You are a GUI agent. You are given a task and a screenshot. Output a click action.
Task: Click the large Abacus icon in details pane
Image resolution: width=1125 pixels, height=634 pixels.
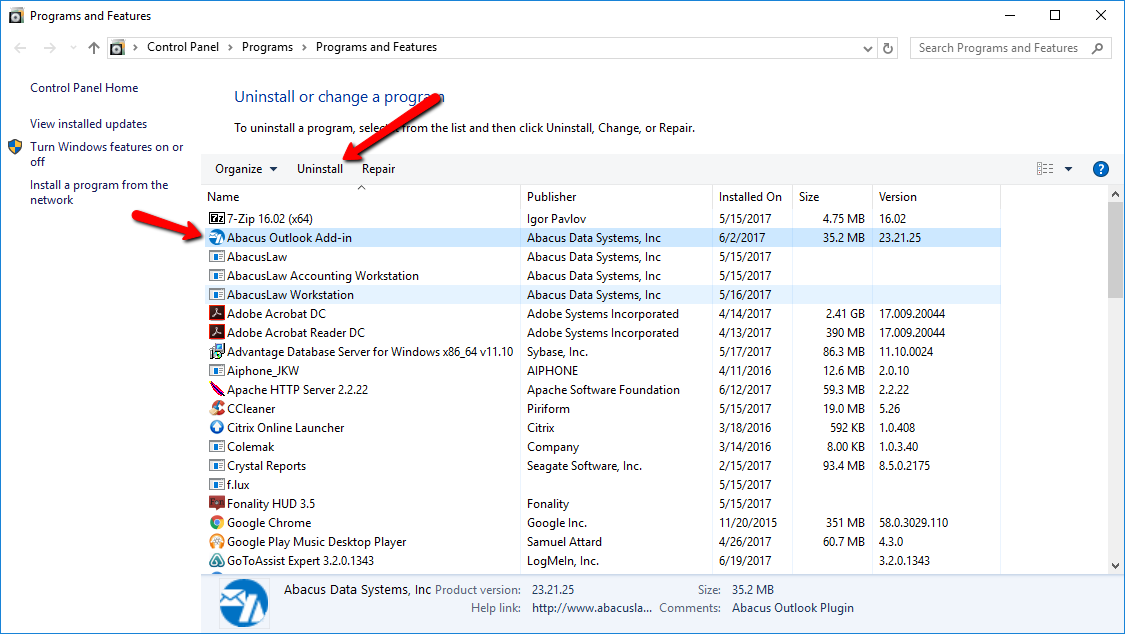(x=244, y=603)
